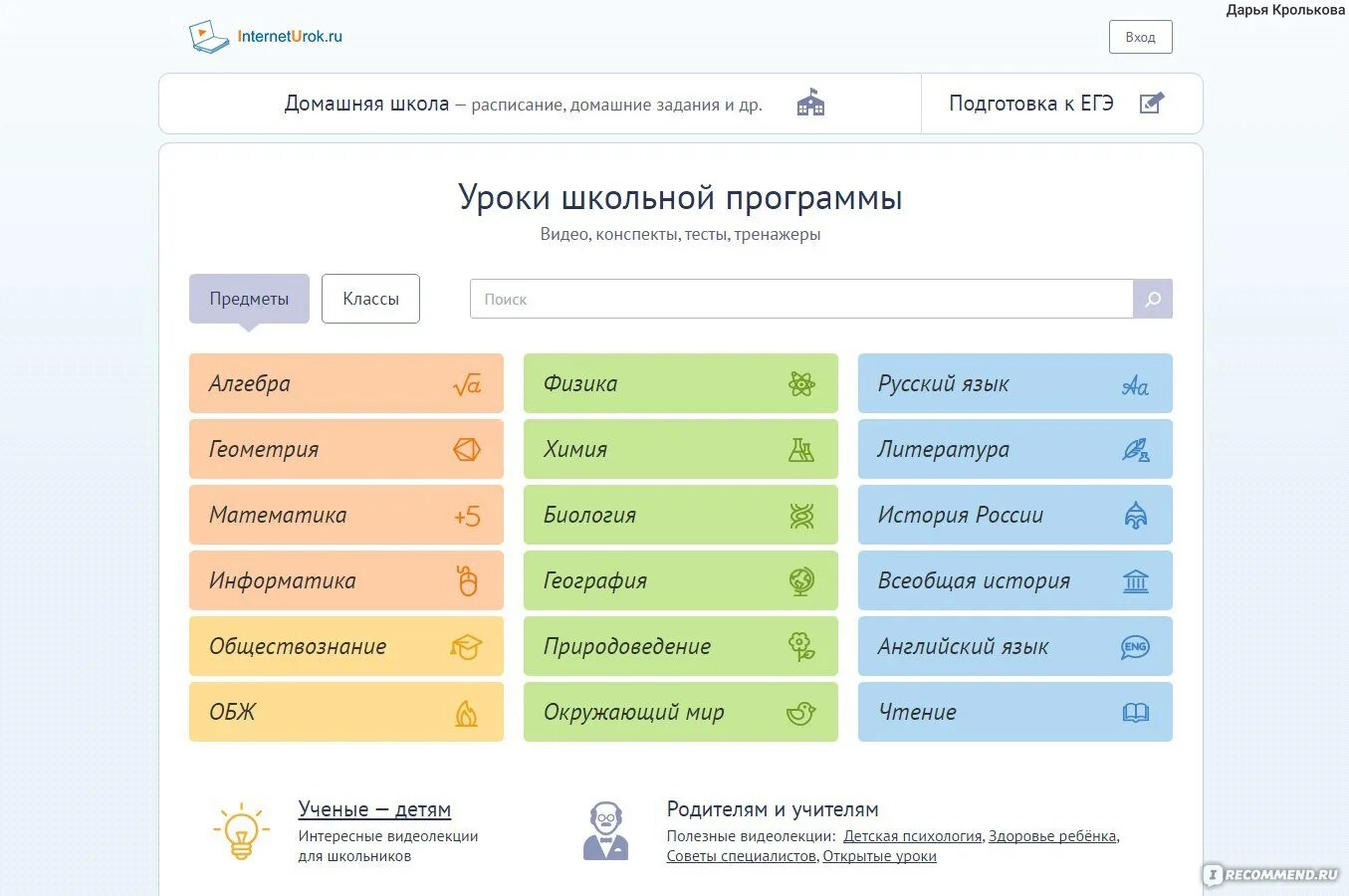Open the Русский язык subject
Viewport: 1349px width, 896px height.
pyautogui.click(x=1015, y=383)
